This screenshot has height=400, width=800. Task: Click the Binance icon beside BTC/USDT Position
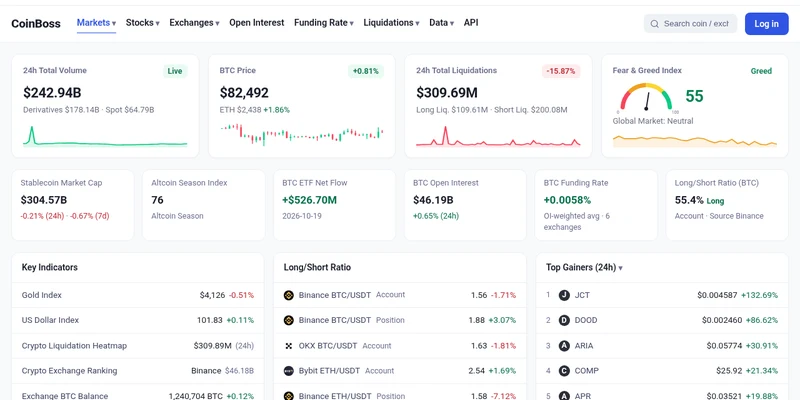[289, 320]
